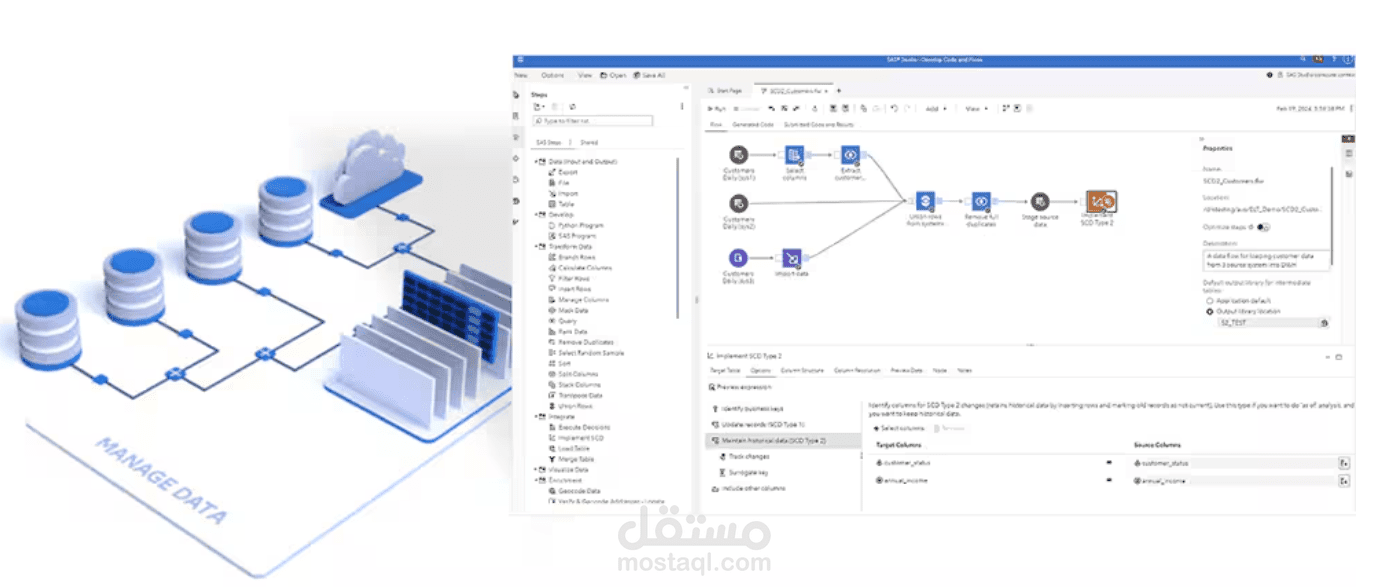Collapse Data (Input and Output) tree group
Image resolution: width=1390 pixels, height=588 pixels.
535,161
